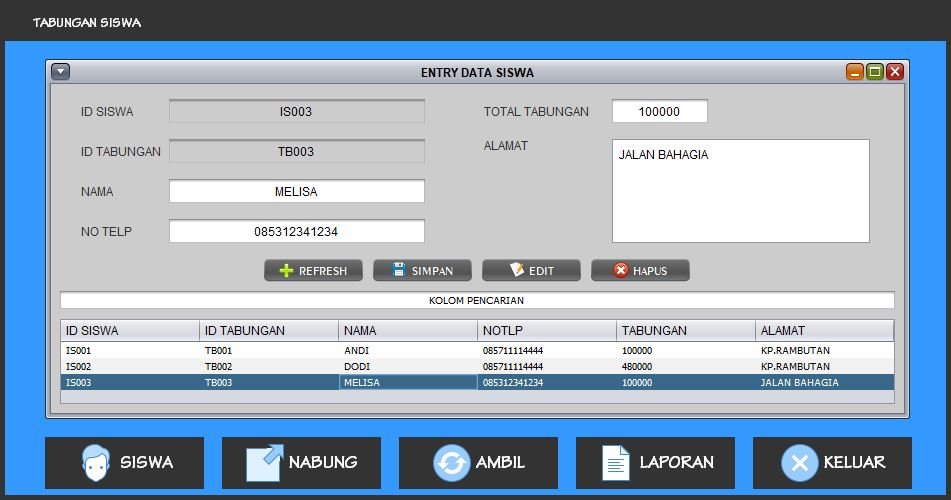Sort by the TABUNGAN column header
This screenshot has width=951, height=500.
(685, 331)
